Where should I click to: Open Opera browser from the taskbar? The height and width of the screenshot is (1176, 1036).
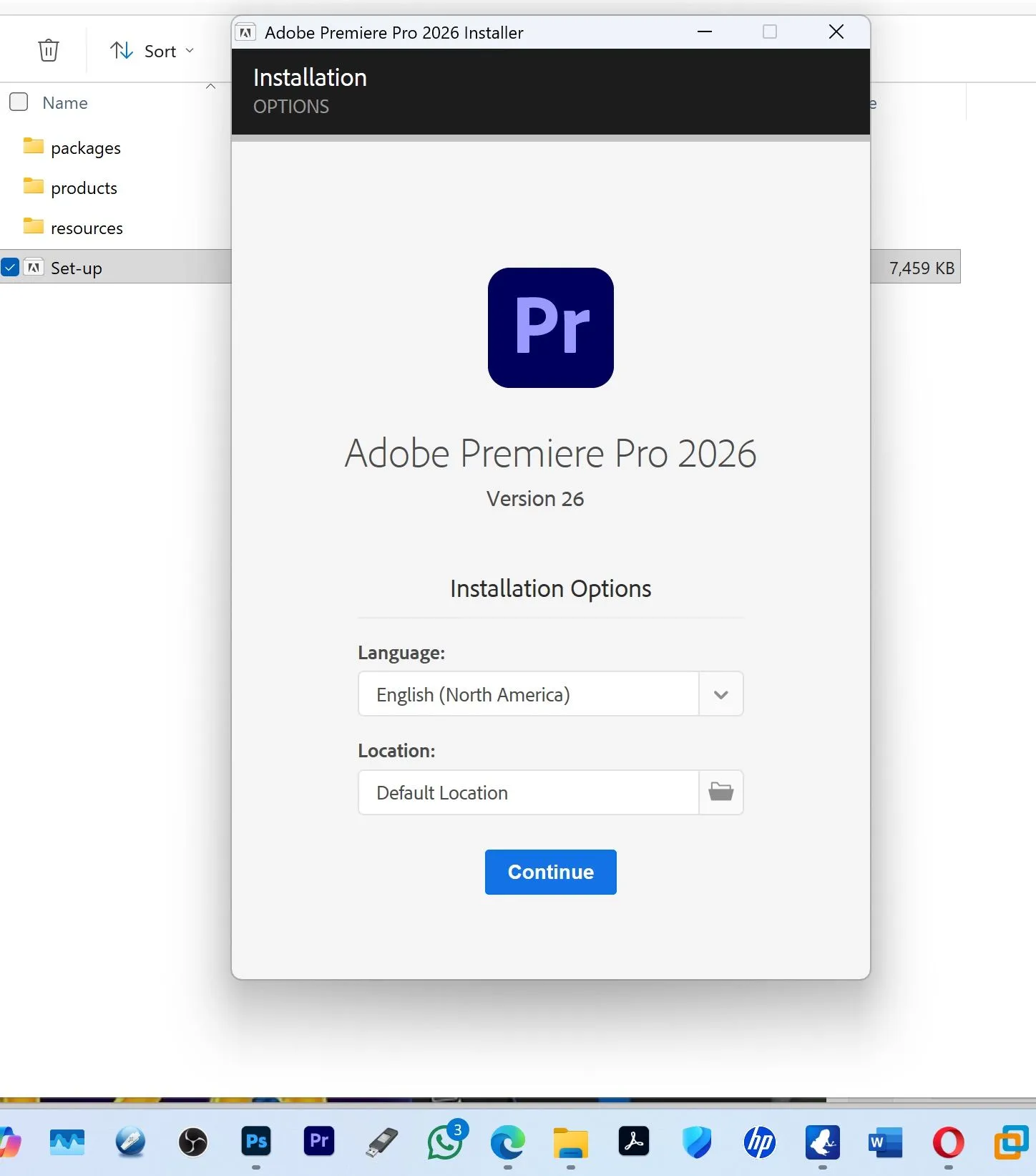(949, 1142)
